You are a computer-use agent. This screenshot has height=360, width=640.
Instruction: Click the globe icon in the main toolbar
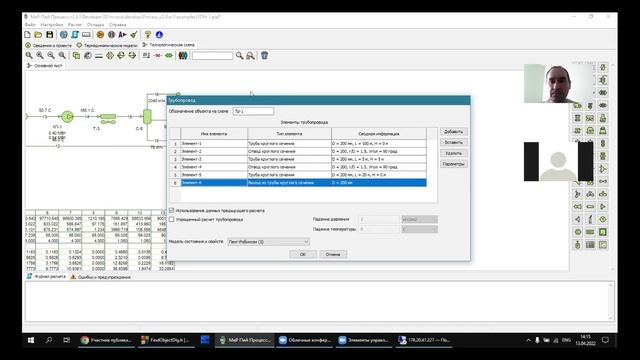(x=64, y=35)
